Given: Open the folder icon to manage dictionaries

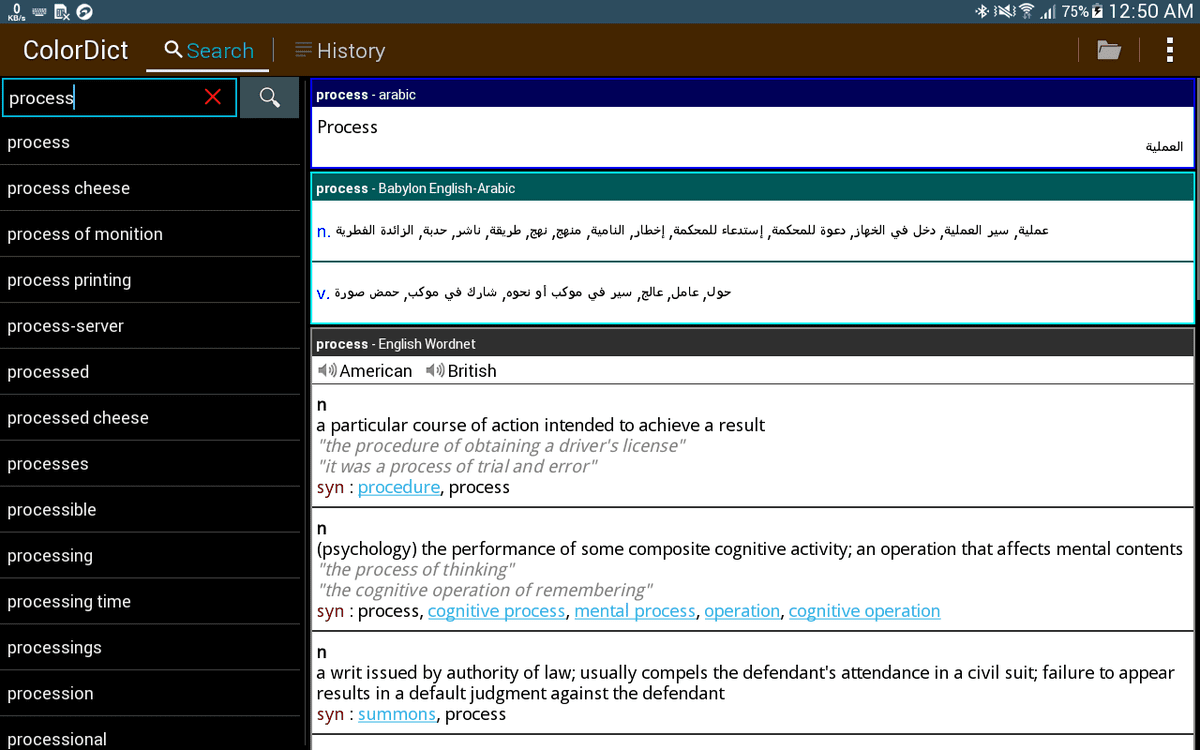Looking at the screenshot, I should [1108, 50].
